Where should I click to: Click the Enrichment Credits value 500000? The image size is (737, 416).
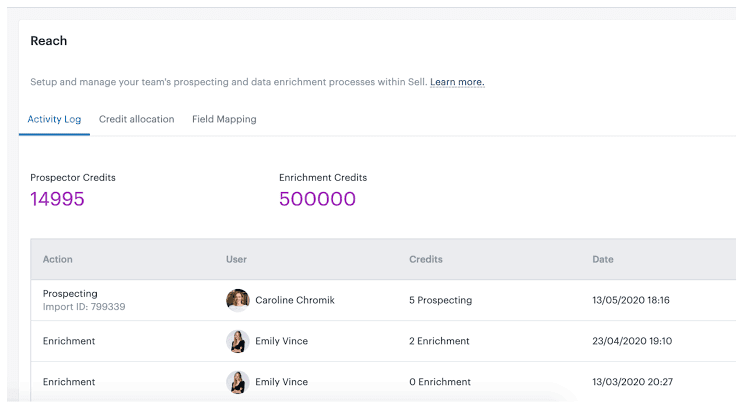[x=317, y=199]
